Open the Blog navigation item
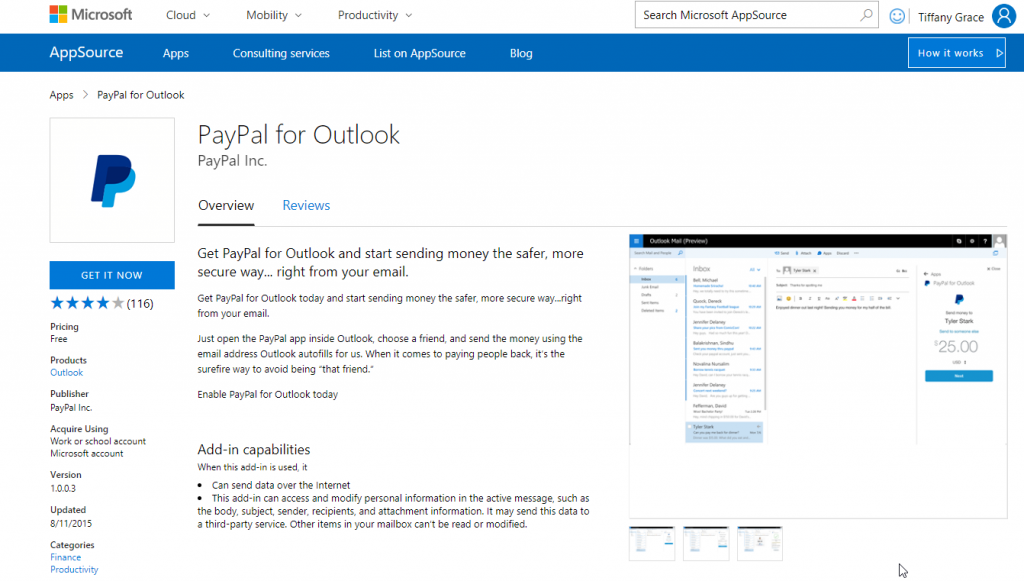 (x=521, y=52)
